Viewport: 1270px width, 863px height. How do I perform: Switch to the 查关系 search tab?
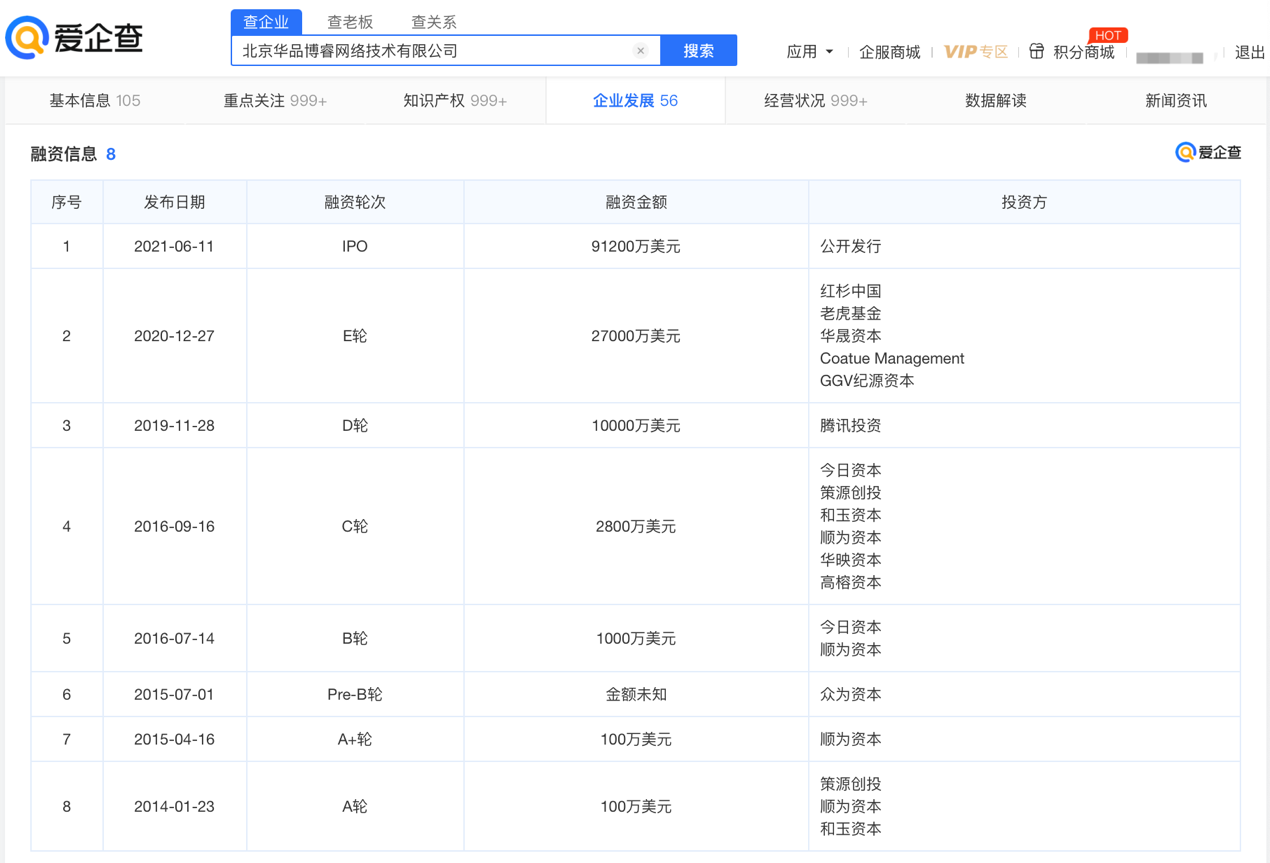pyautogui.click(x=433, y=22)
